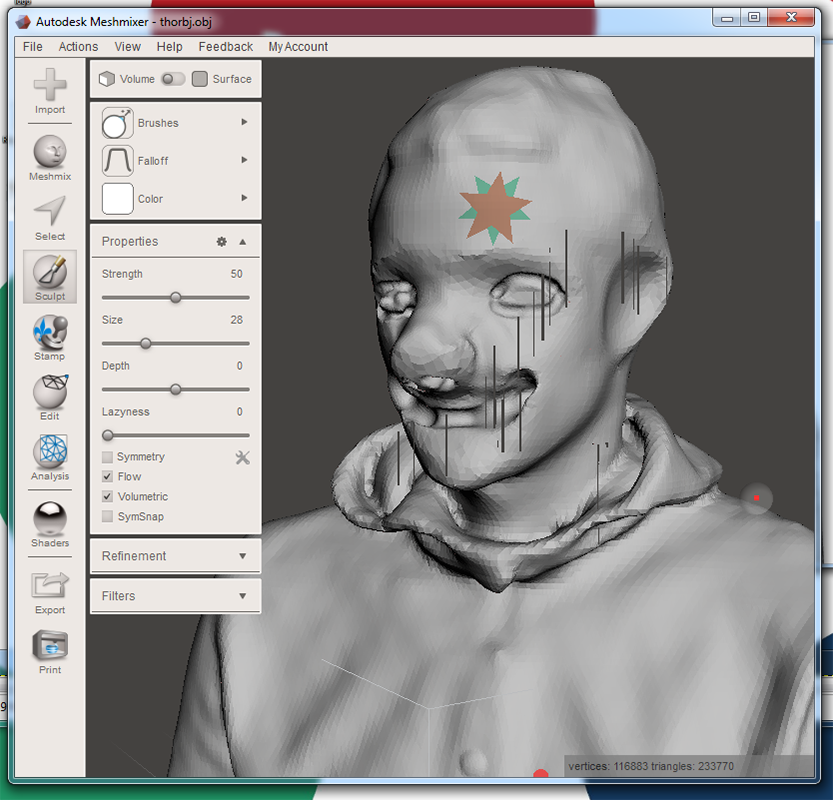The image size is (833, 800).
Task: Click the Depth slider handle
Action: (x=176, y=390)
